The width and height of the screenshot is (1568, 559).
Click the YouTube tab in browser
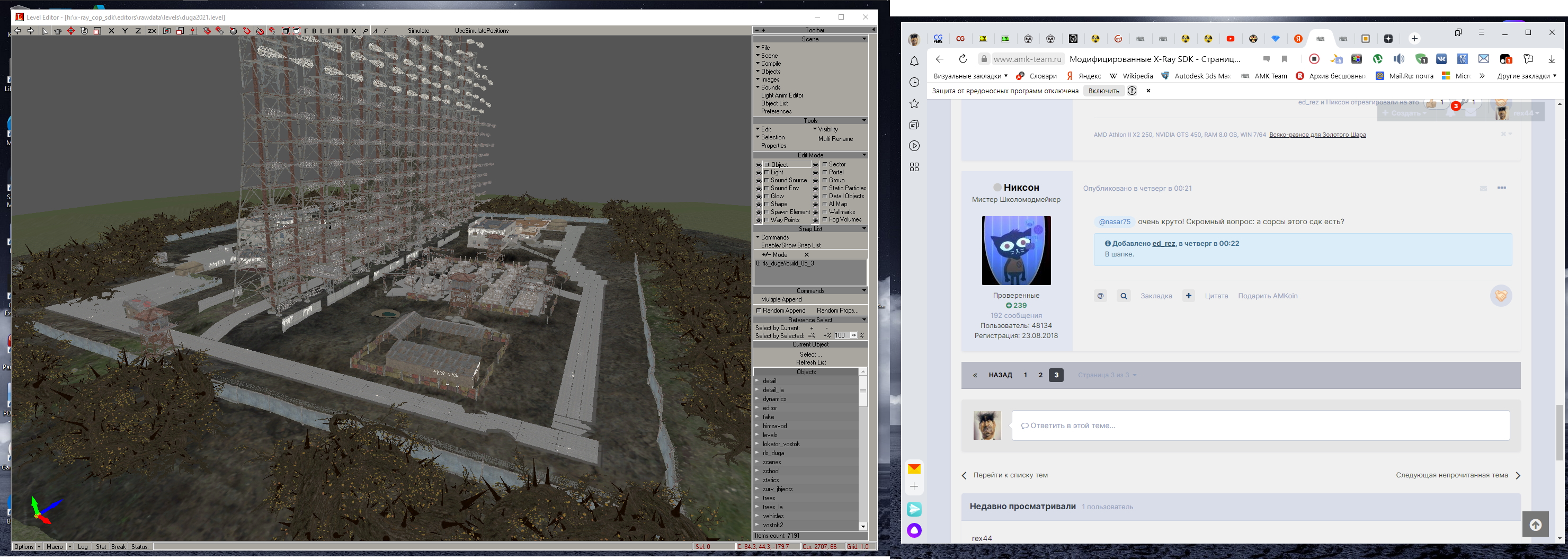1231,39
